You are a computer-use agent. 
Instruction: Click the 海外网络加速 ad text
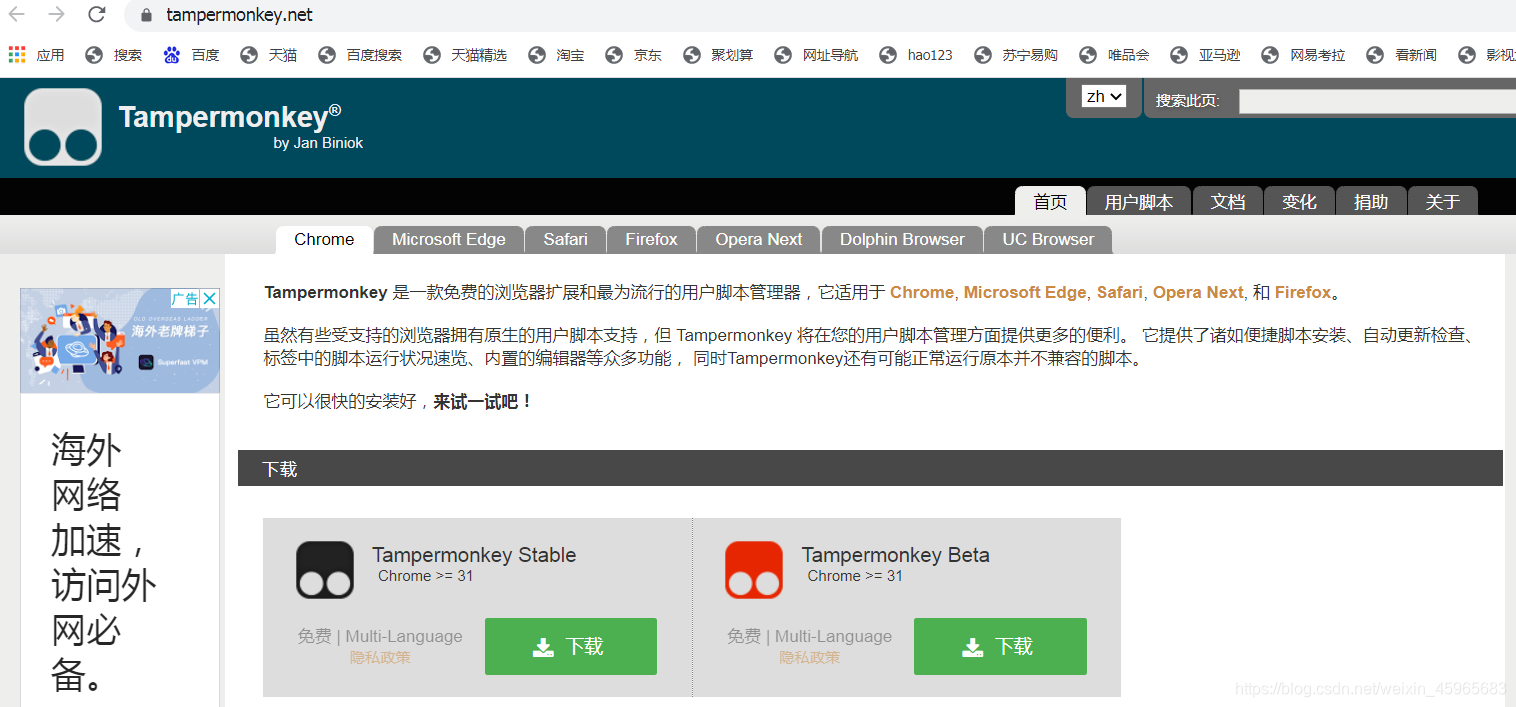(x=104, y=562)
